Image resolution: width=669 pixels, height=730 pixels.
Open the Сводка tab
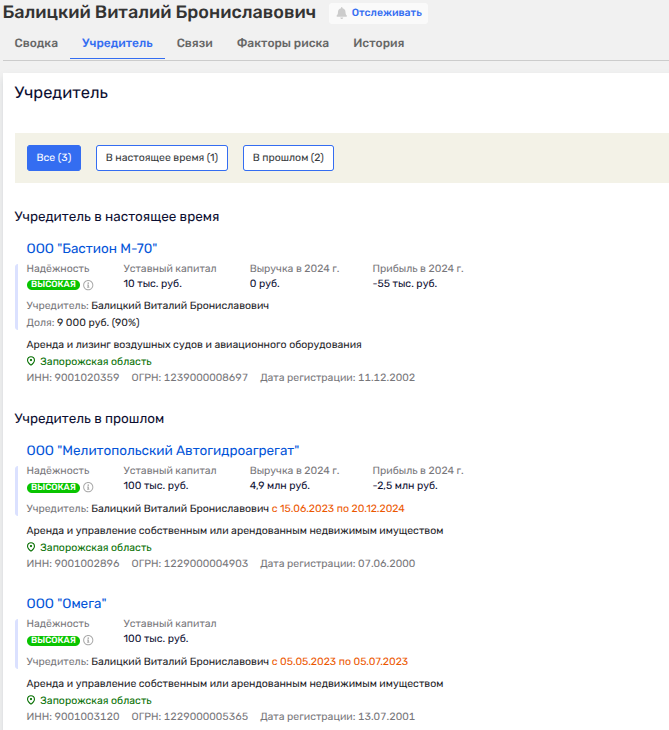[36, 44]
